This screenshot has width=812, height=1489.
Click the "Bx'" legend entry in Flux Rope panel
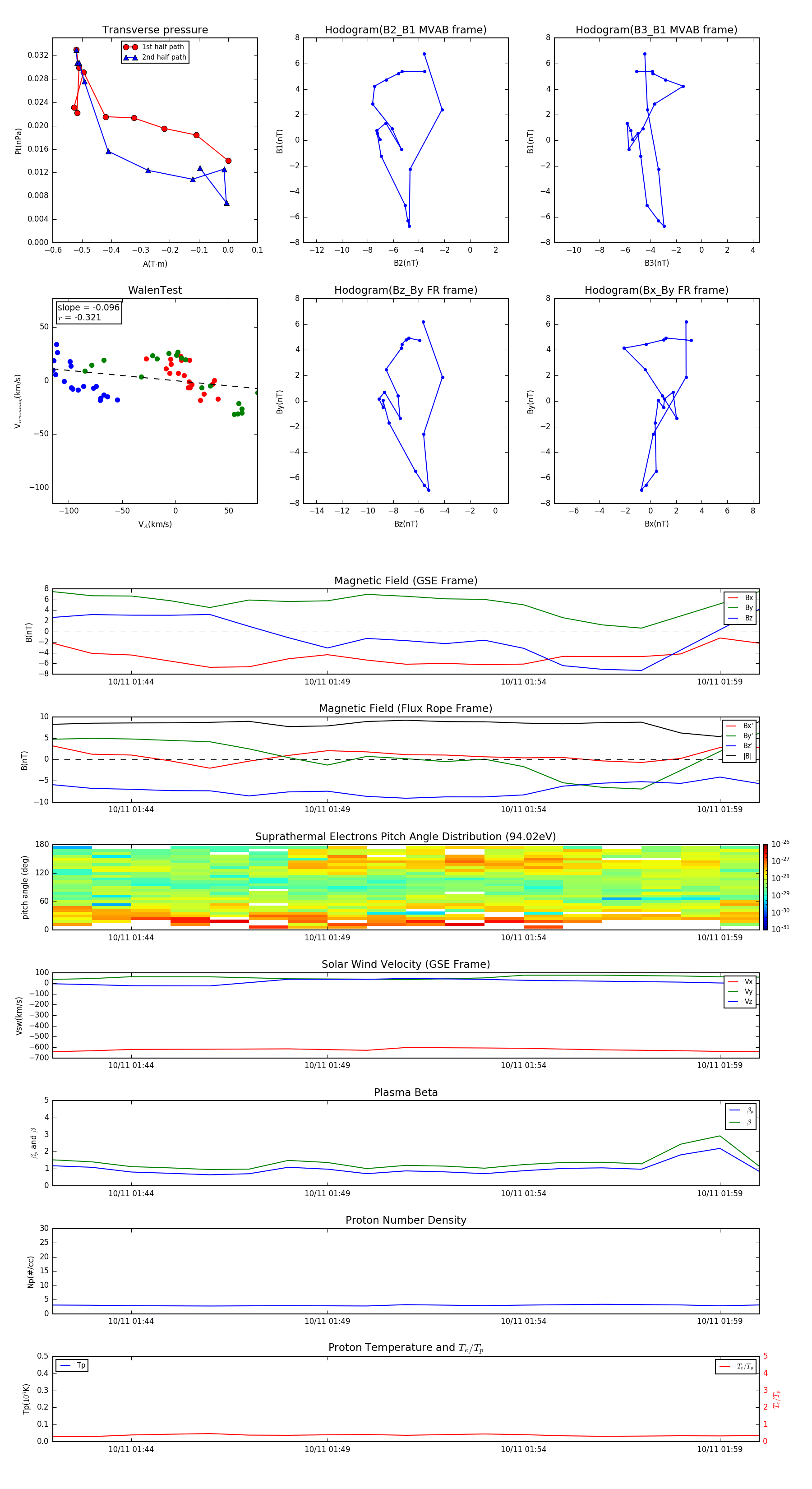[x=739, y=726]
